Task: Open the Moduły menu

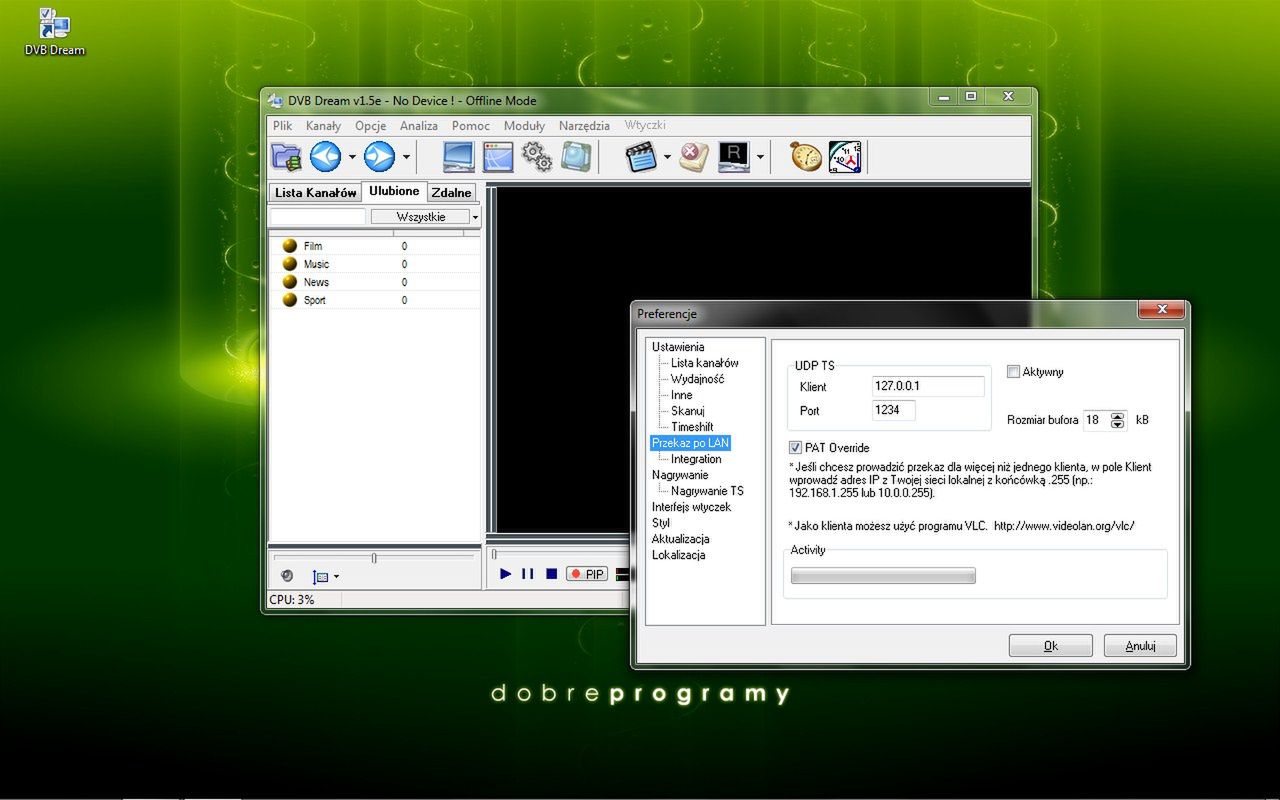Action: 524,126
